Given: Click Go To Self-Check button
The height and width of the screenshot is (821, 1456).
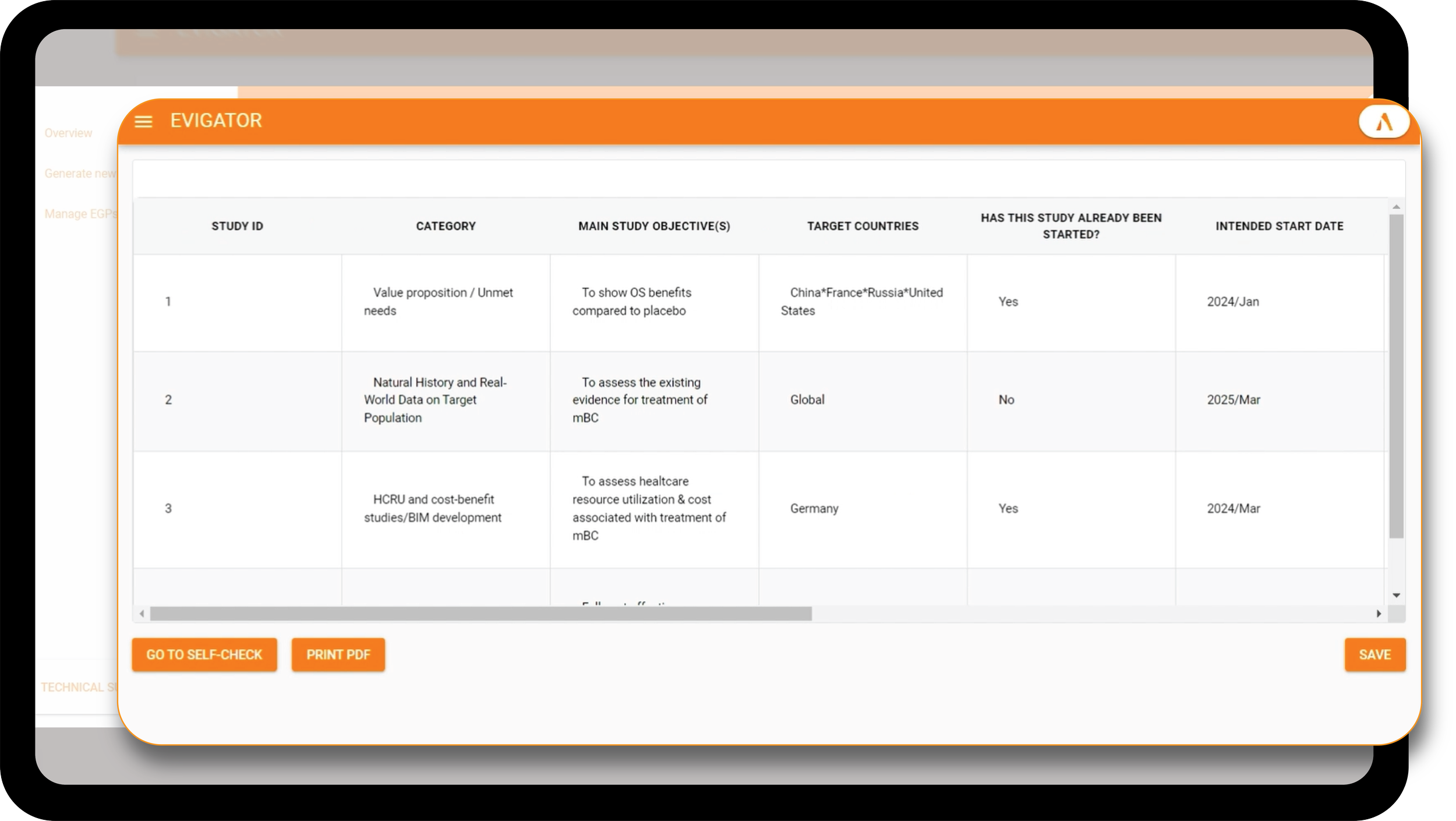Looking at the screenshot, I should click(x=204, y=654).
